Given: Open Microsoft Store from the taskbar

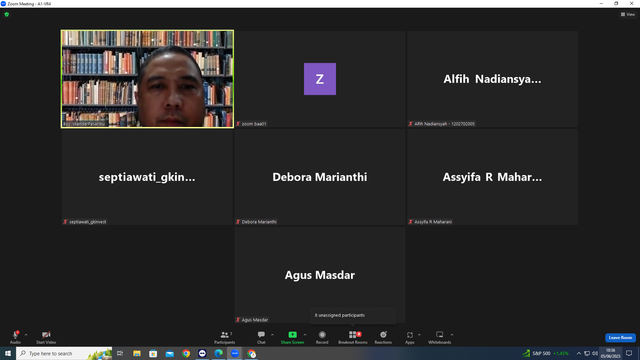Looking at the screenshot, I should 153,353.
